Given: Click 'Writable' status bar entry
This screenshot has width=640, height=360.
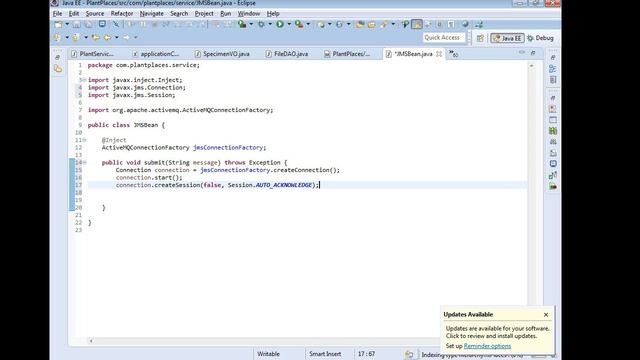Looking at the screenshot, I should point(268,354).
